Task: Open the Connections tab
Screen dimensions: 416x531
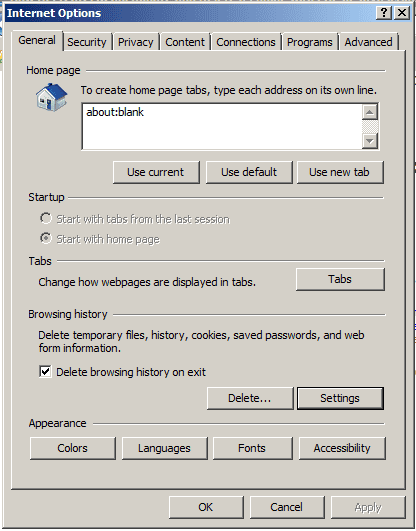Action: point(246,42)
